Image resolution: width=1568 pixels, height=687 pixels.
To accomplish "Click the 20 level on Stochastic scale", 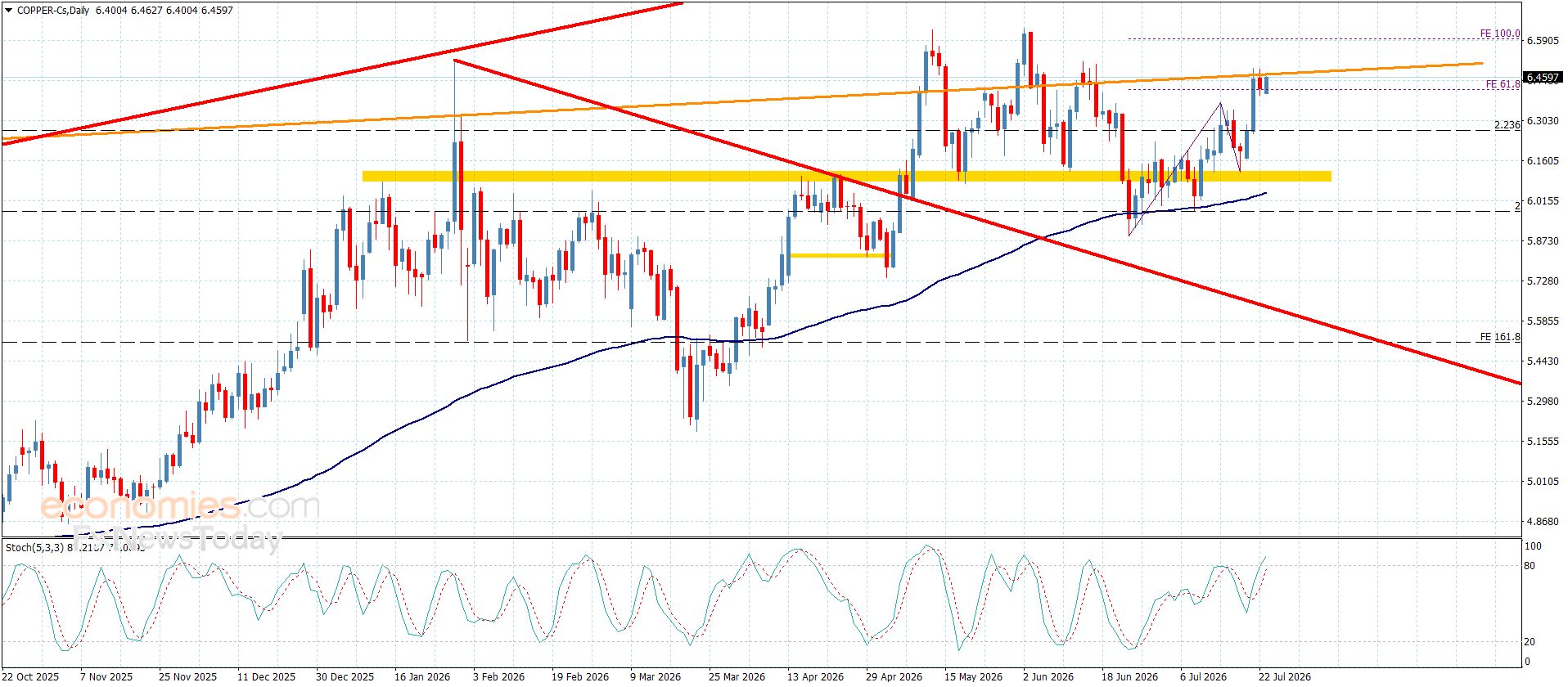I will [1530, 642].
